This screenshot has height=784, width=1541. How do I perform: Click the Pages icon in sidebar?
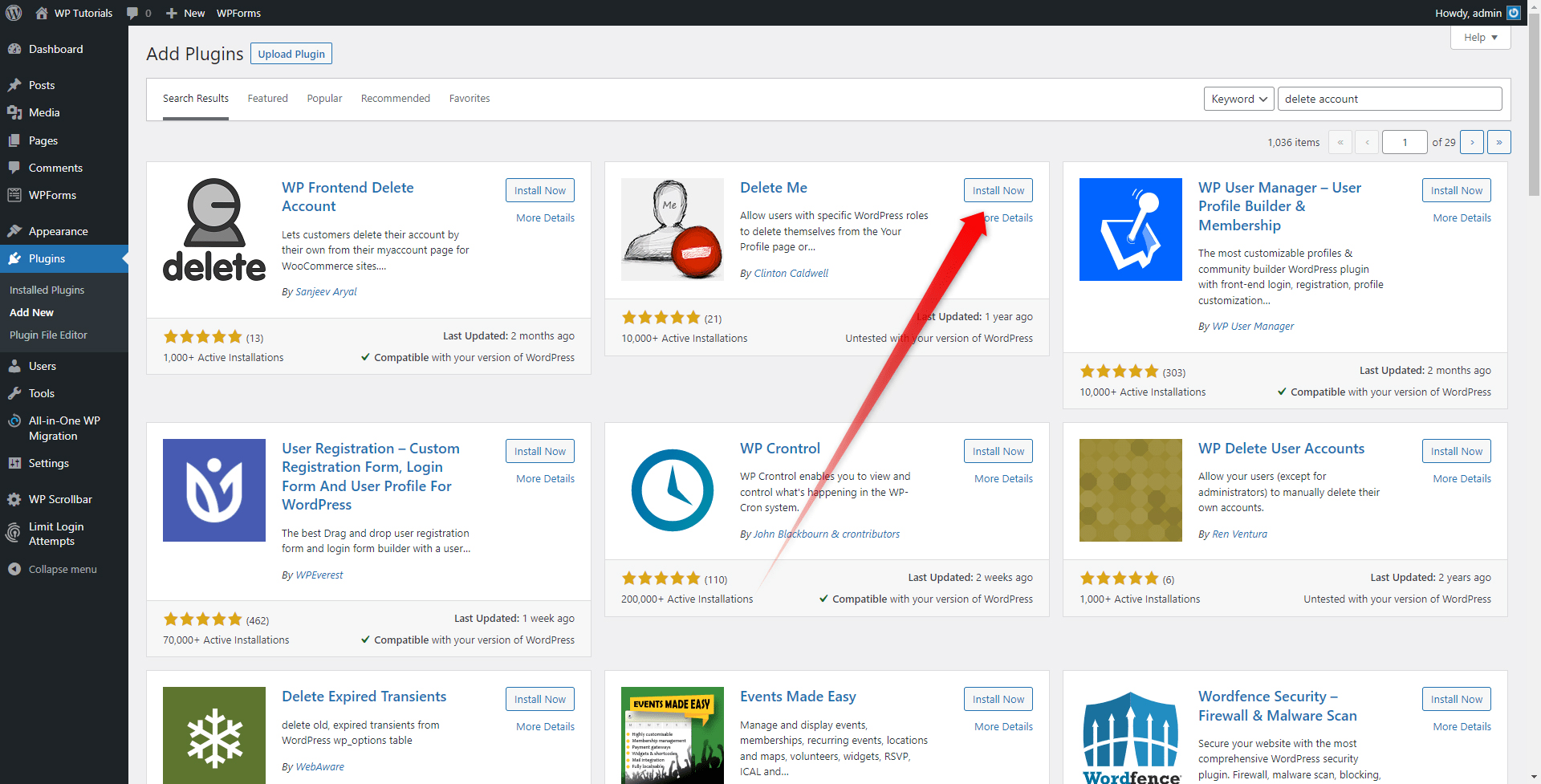(x=14, y=140)
